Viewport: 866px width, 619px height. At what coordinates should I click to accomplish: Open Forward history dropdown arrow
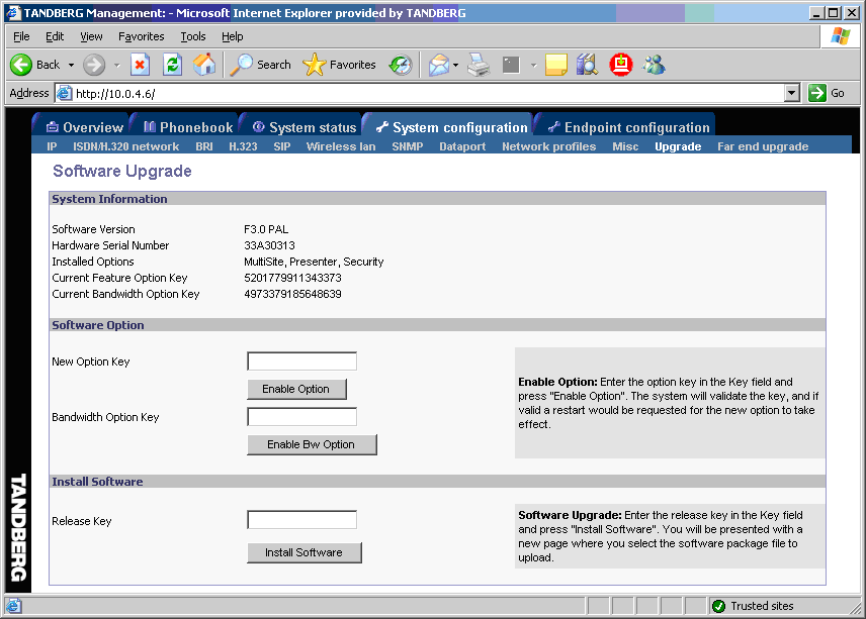[117, 65]
